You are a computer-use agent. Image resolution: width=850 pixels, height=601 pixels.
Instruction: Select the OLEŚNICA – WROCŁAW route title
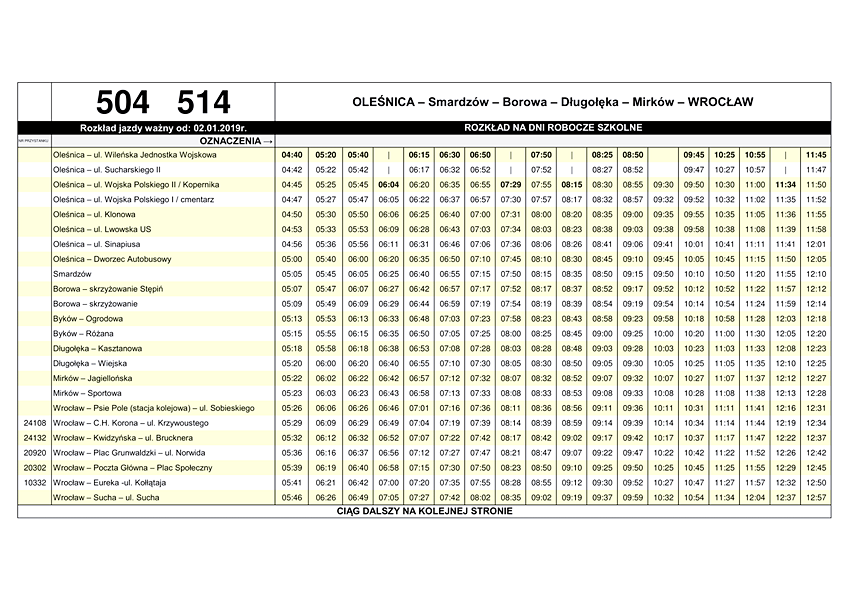tap(552, 102)
